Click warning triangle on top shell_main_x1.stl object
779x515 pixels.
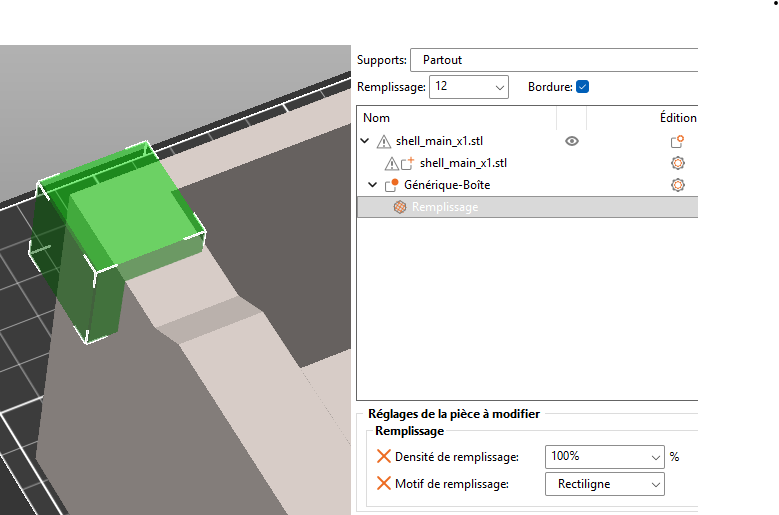[x=383, y=142]
